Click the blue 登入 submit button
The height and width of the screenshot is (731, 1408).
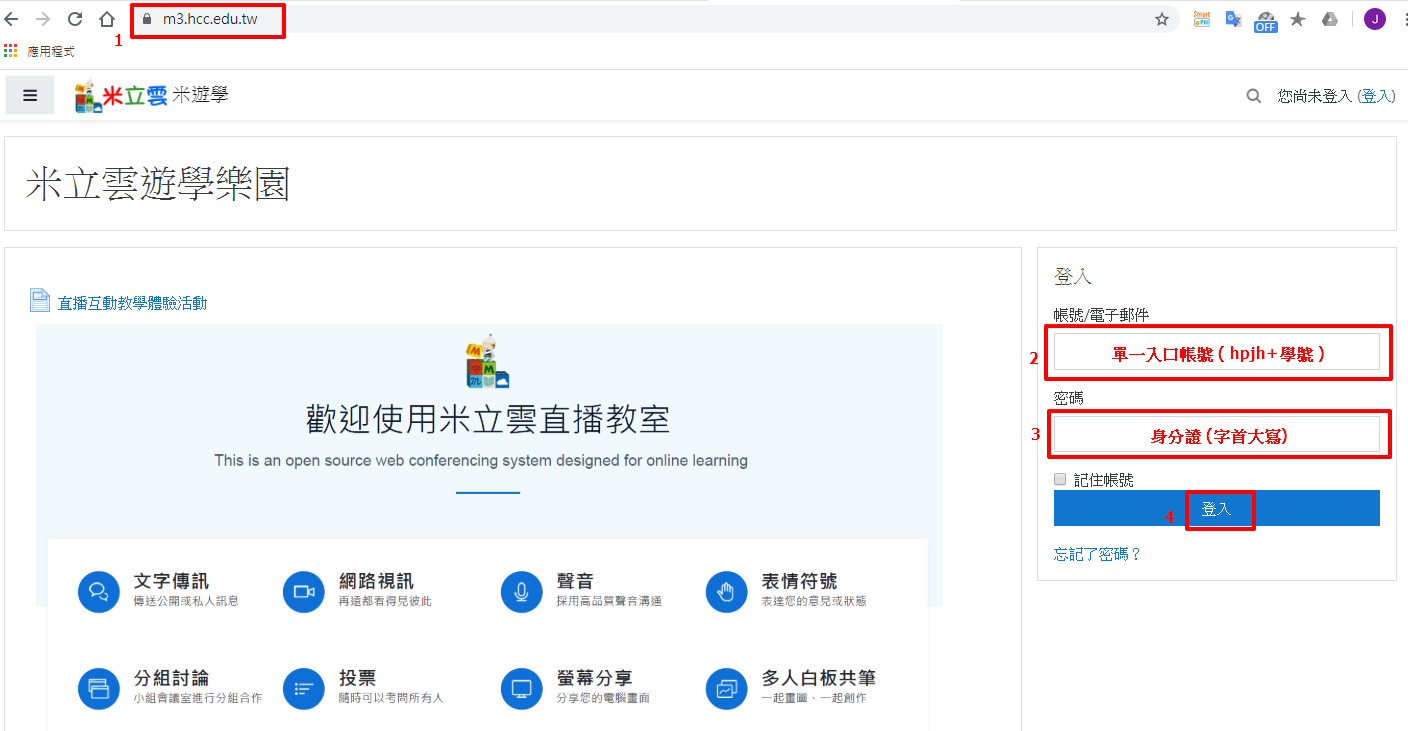click(1217, 508)
